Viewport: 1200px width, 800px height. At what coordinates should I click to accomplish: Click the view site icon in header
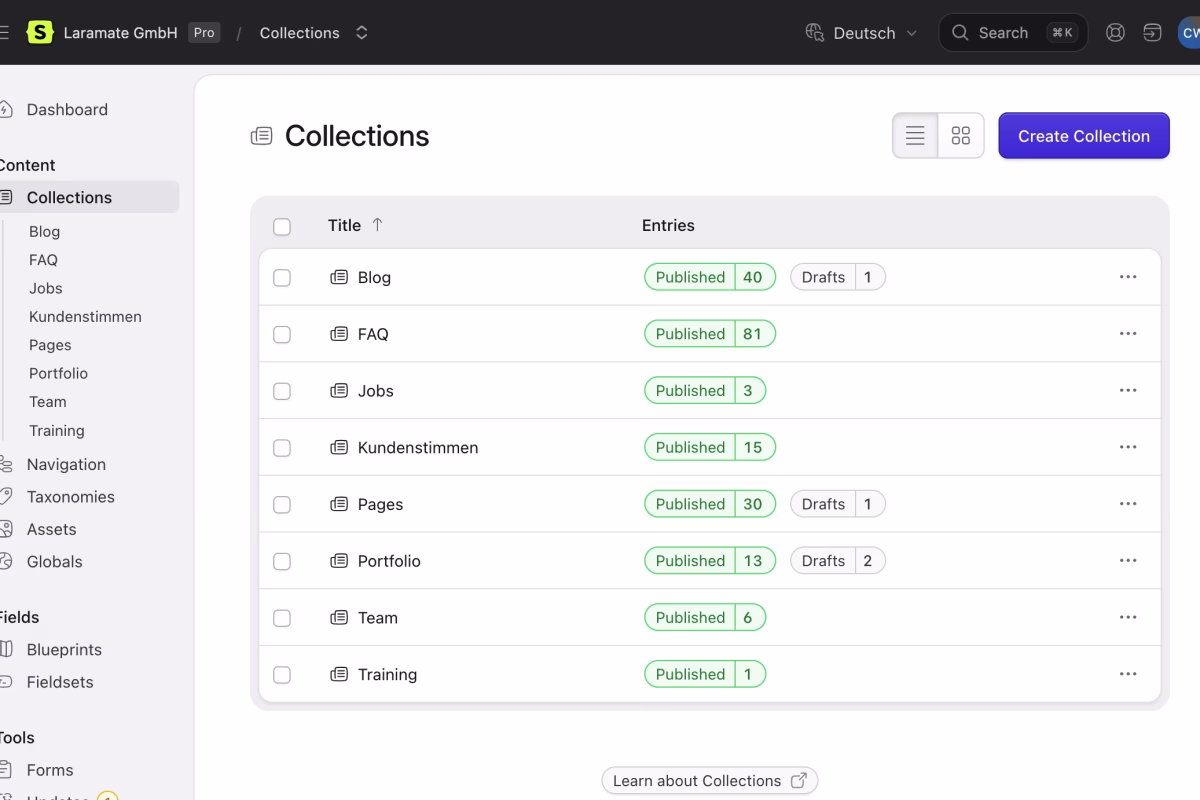click(x=1152, y=32)
